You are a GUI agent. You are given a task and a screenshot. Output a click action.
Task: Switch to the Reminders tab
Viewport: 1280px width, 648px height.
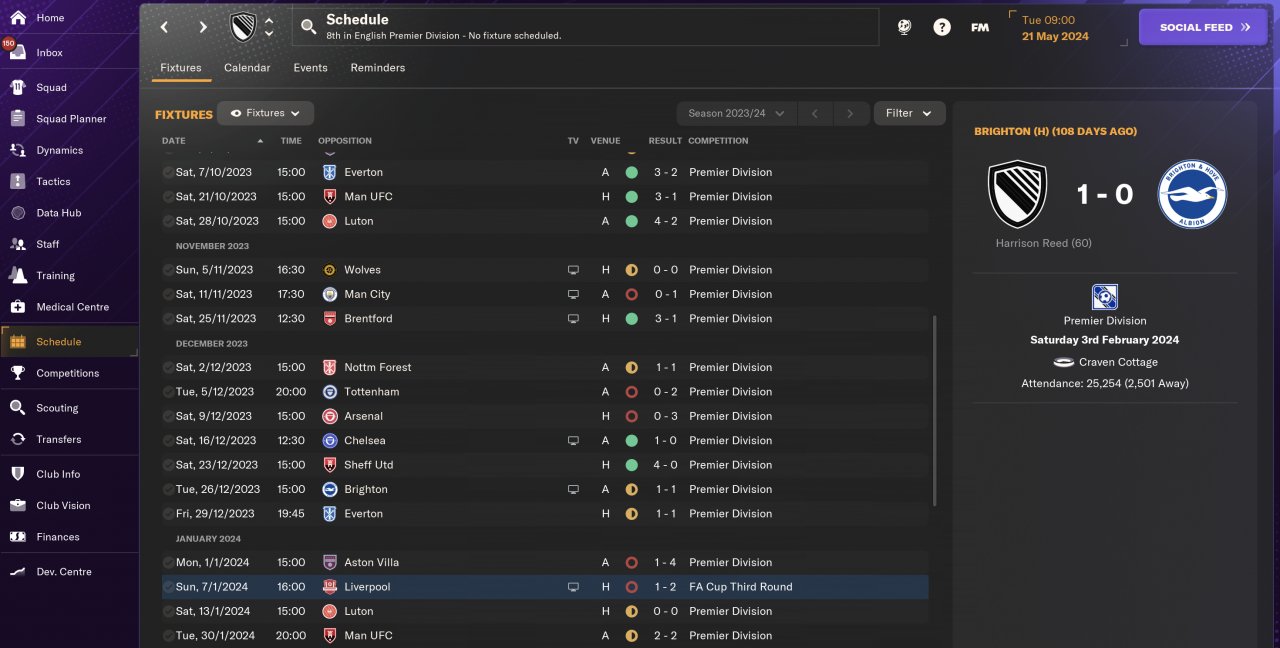pos(377,68)
